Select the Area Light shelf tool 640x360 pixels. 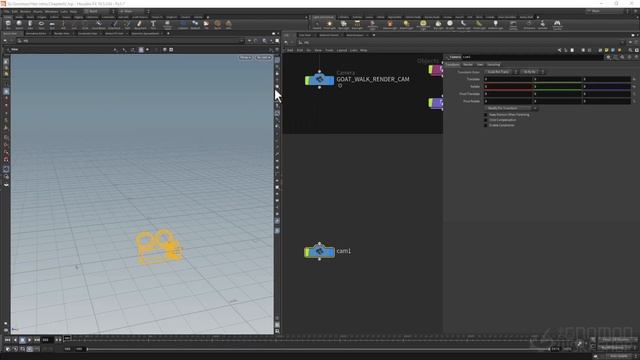point(357,25)
